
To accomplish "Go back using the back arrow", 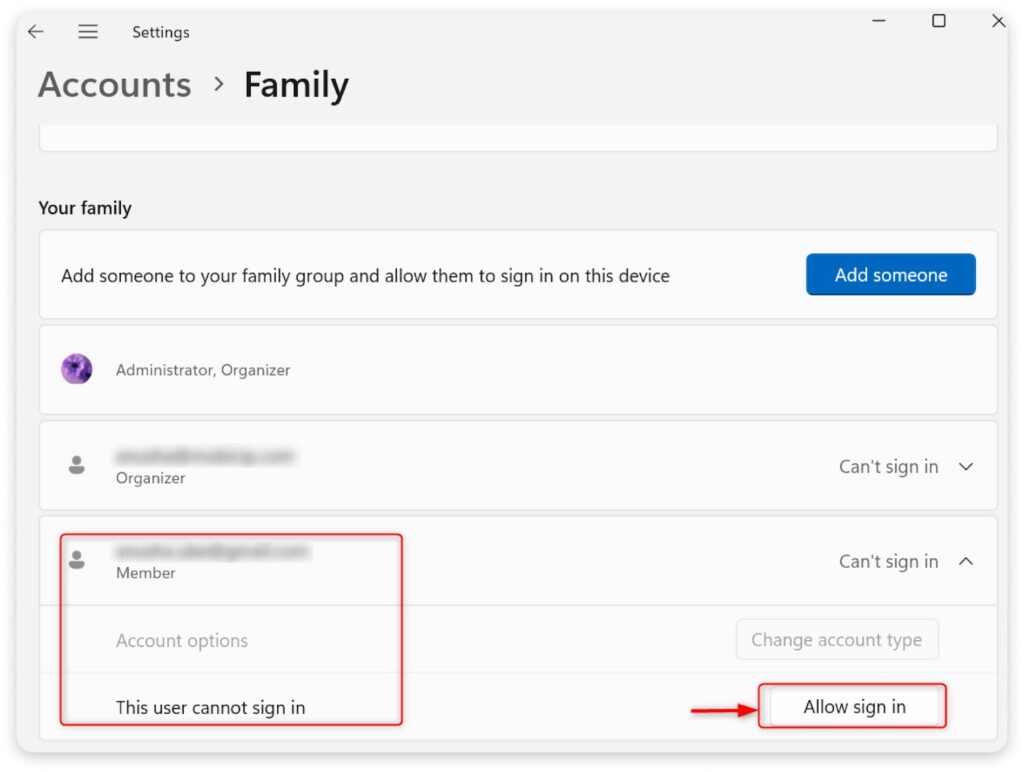I will tap(36, 32).
